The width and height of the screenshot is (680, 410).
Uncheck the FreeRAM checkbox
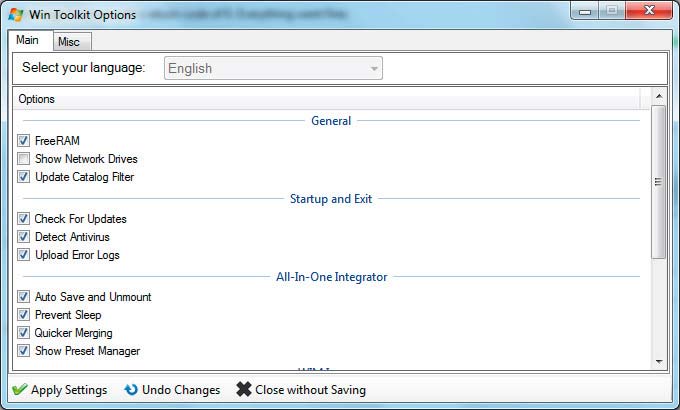[x=23, y=141]
